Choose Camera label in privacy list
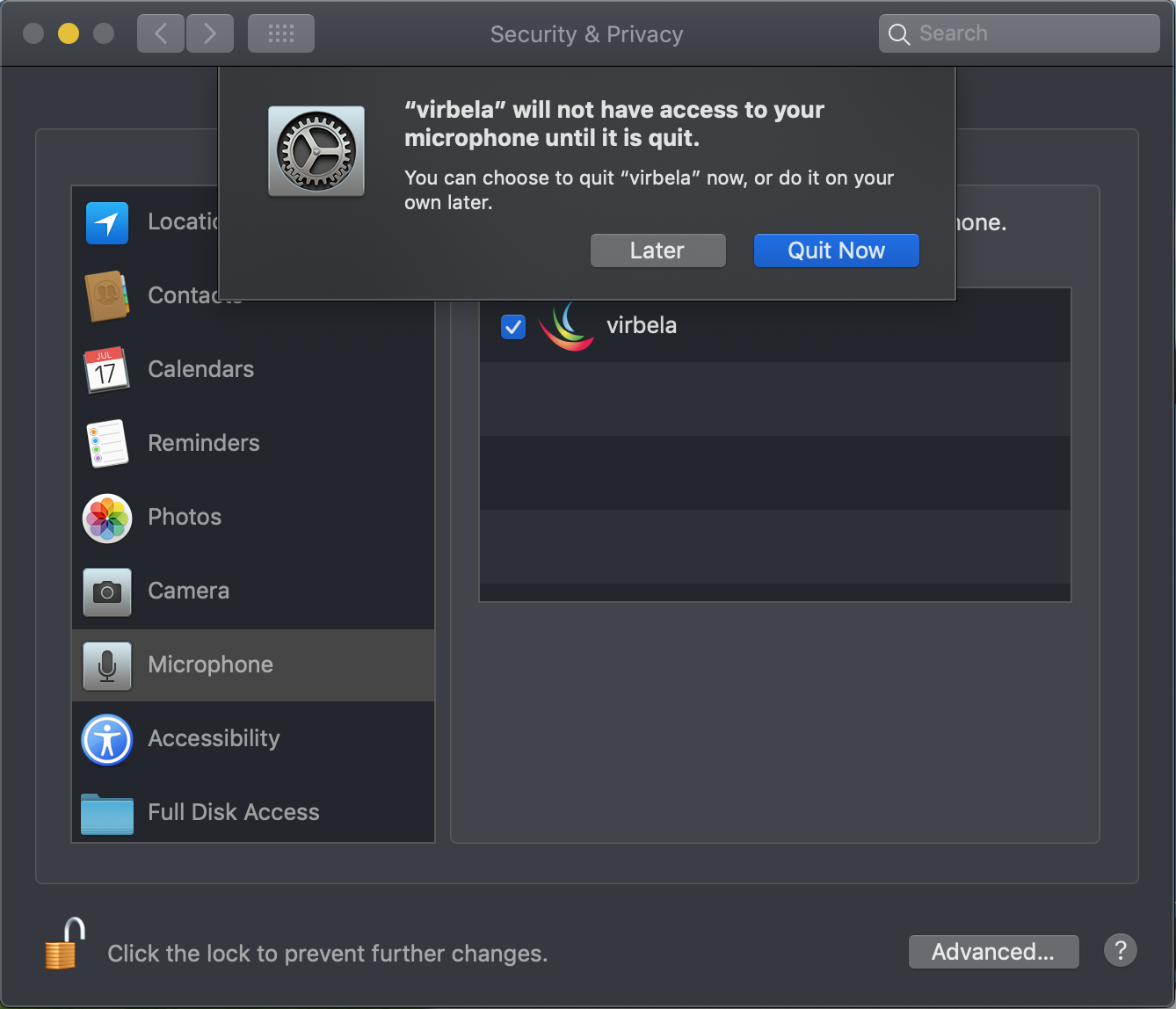The height and width of the screenshot is (1009, 1176). 189,591
